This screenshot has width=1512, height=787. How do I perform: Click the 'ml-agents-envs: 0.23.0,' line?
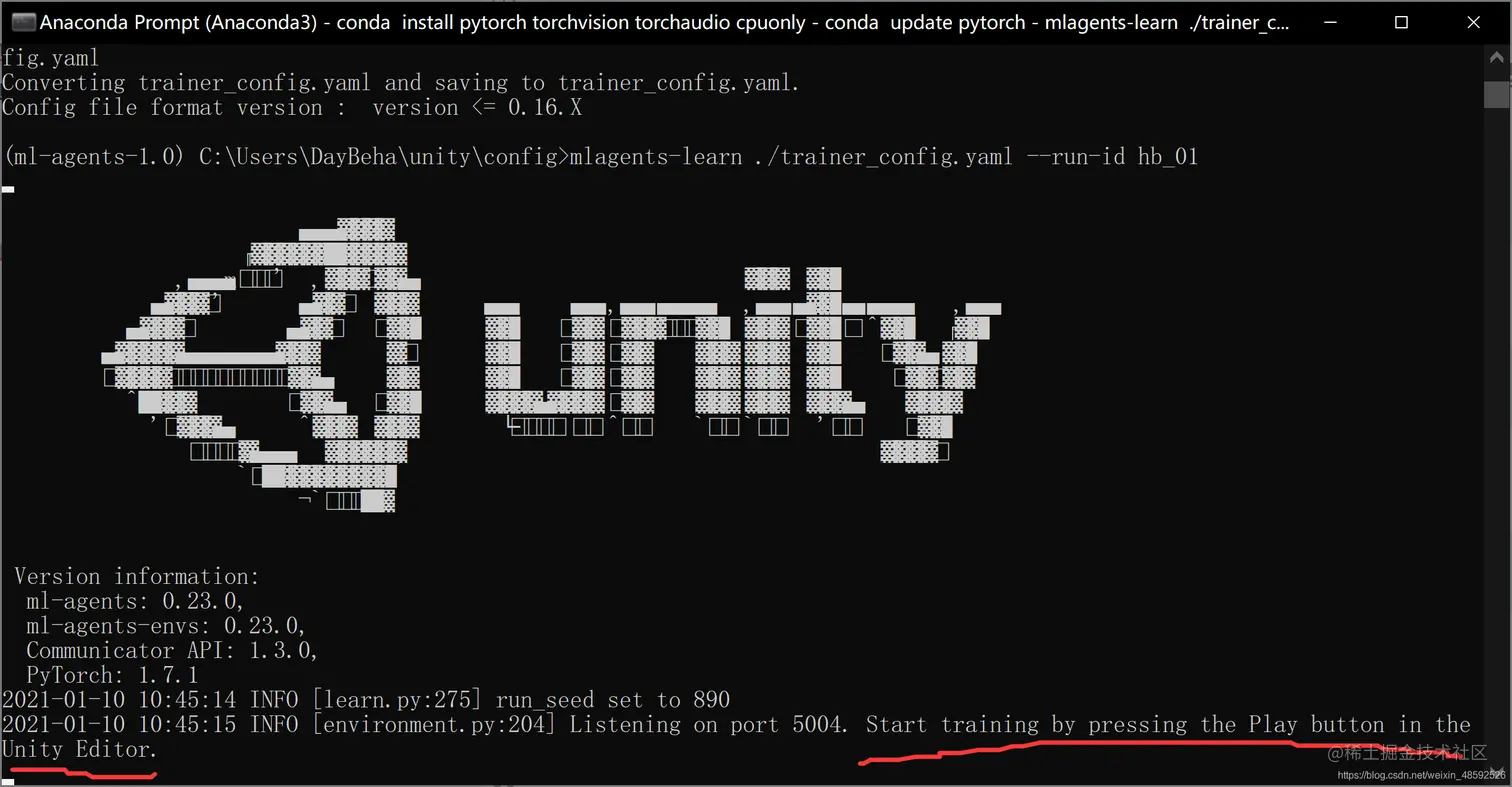click(166, 626)
